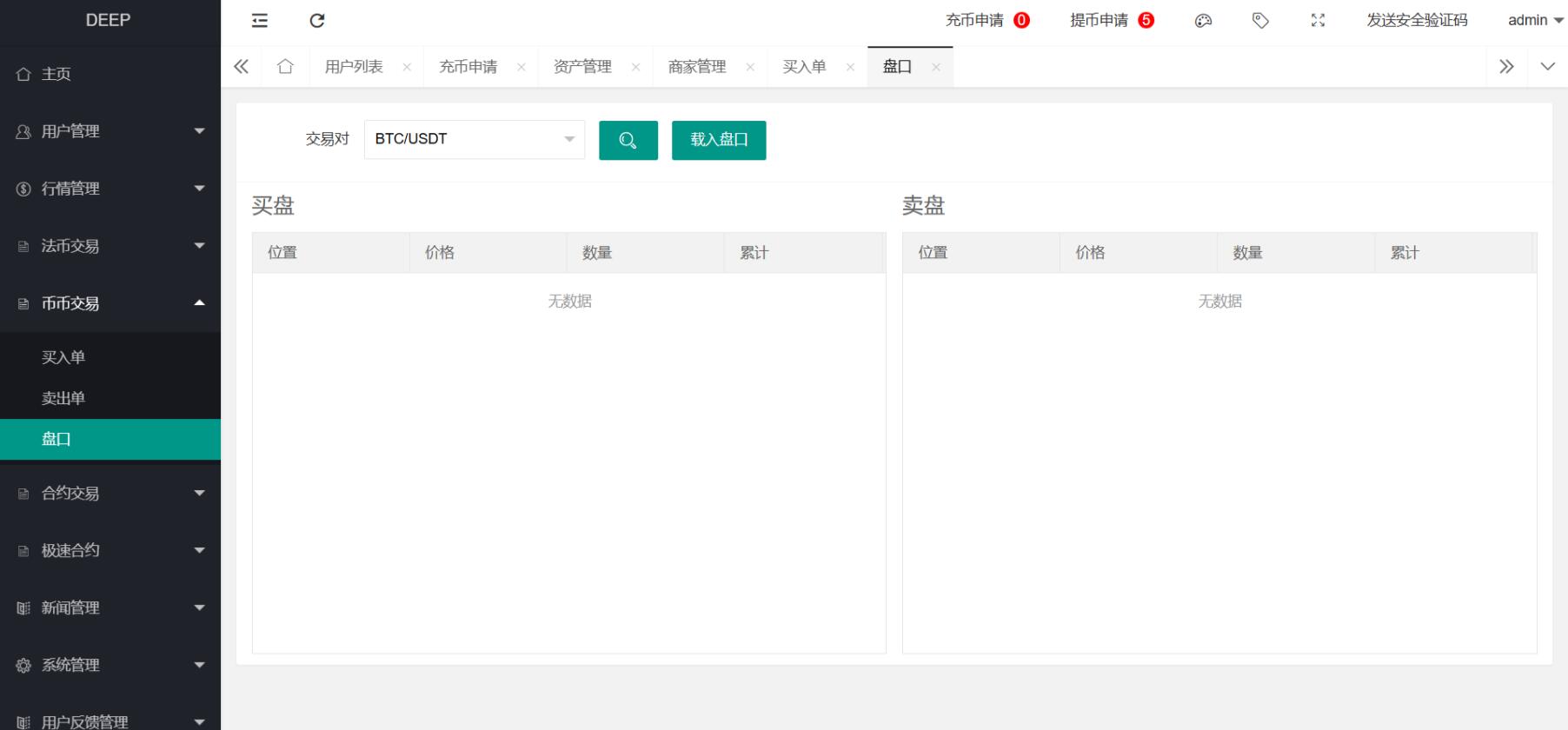Switch to the 资产管理 tab
The height and width of the screenshot is (730, 1568).
pyautogui.click(x=582, y=67)
